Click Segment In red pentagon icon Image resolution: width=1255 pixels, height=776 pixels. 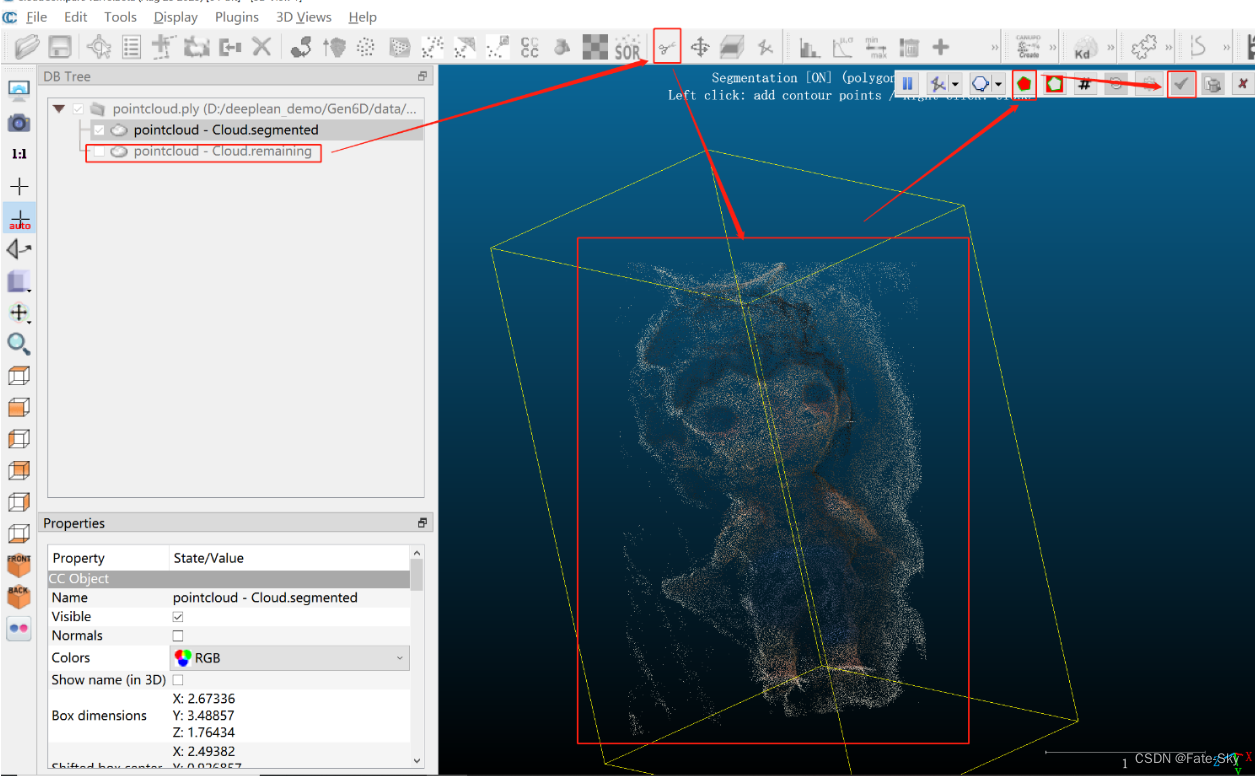point(1024,84)
